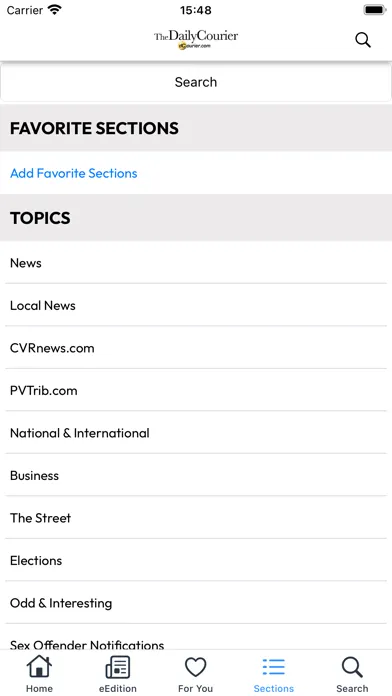The image size is (392, 696).
Task: Open the Business topic
Action: click(x=196, y=475)
